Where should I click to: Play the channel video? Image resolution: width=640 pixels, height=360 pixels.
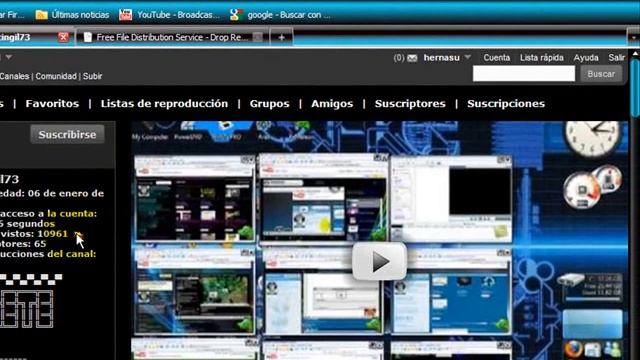[x=380, y=262]
